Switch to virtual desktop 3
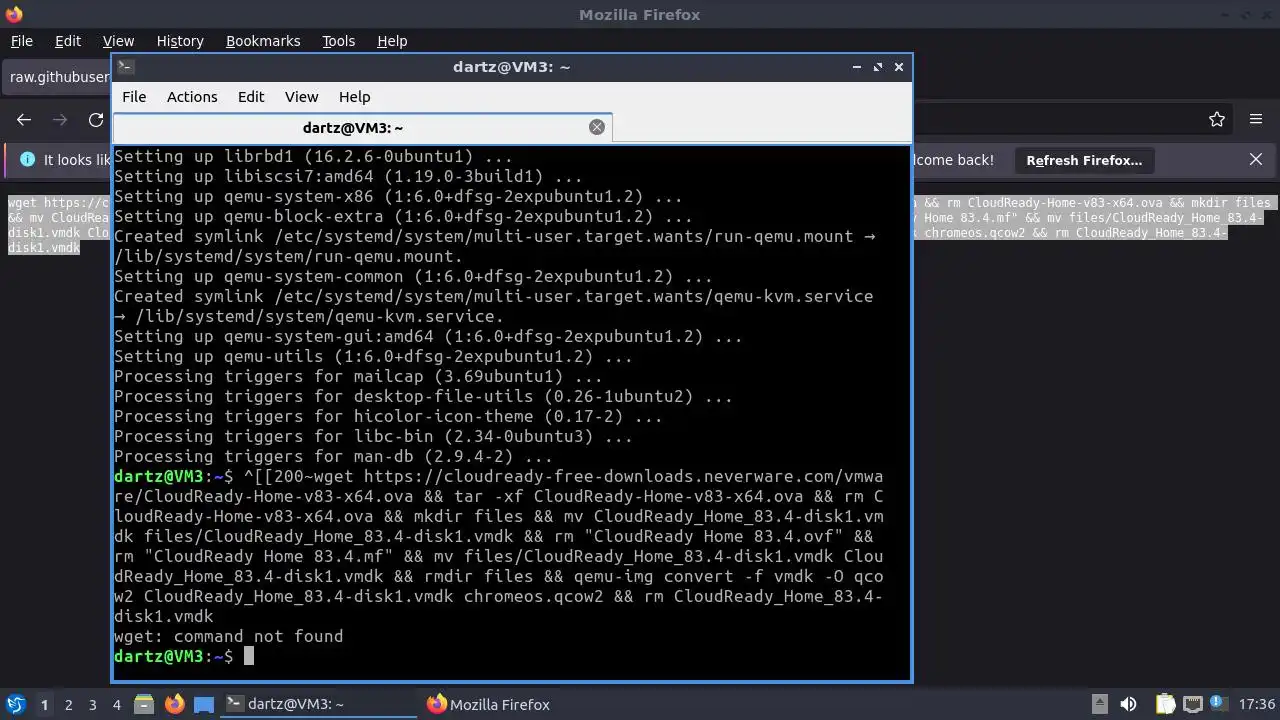The image size is (1280, 720). pyautogui.click(x=93, y=705)
